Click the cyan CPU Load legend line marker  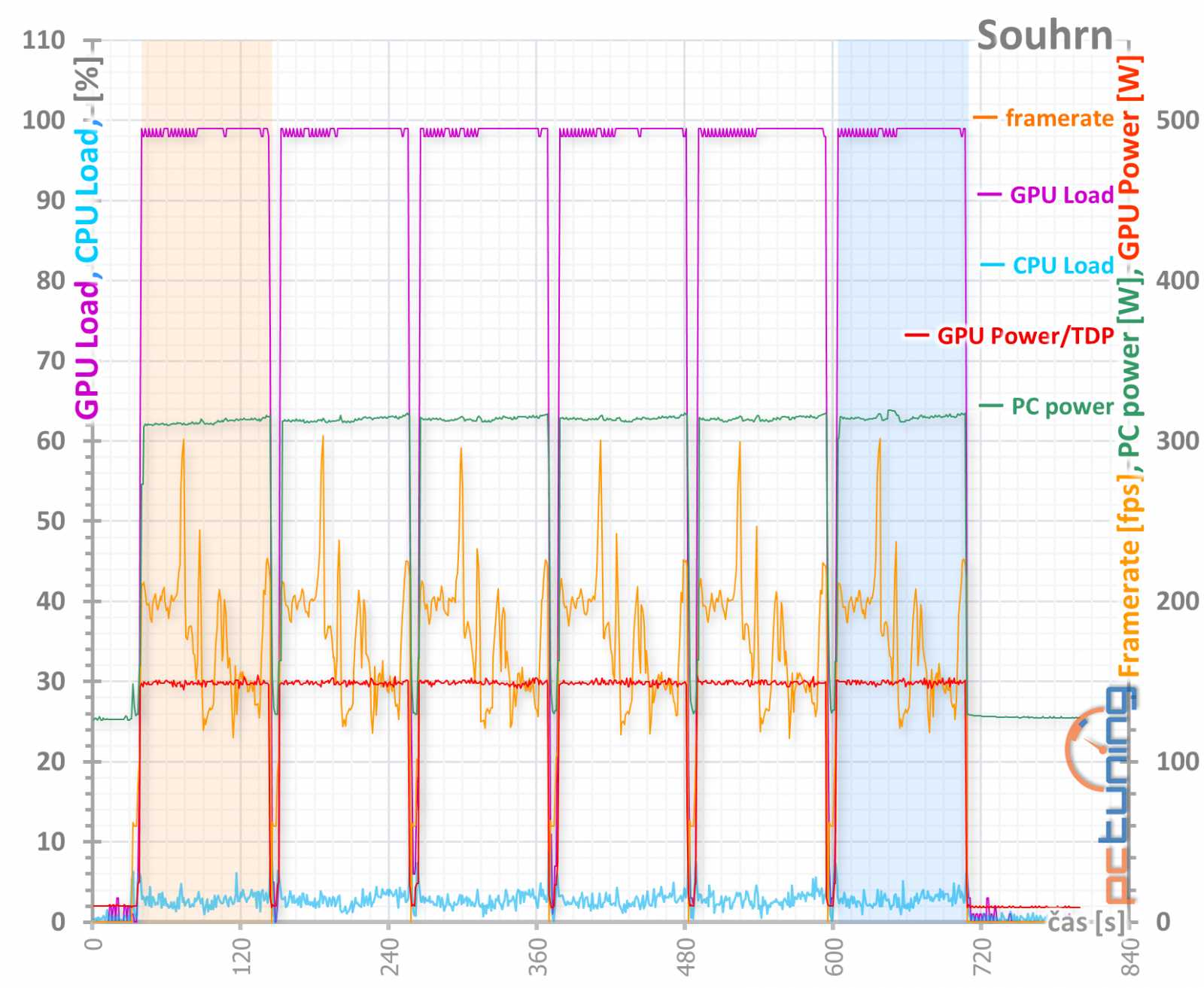click(x=992, y=266)
